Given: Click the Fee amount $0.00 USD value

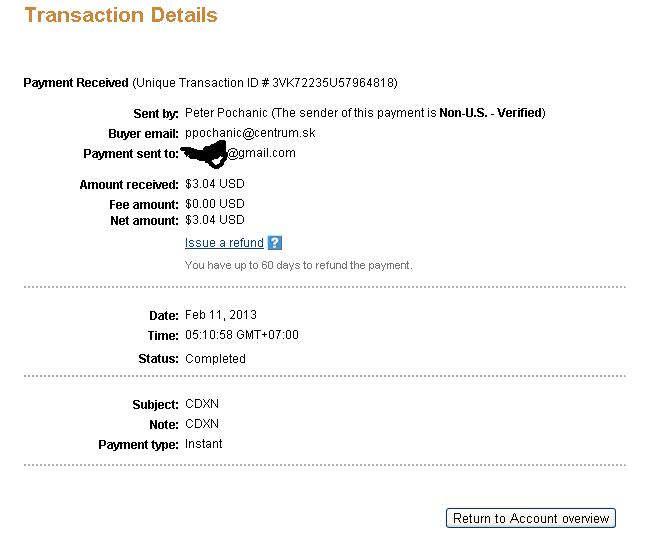Looking at the screenshot, I should click(215, 204).
